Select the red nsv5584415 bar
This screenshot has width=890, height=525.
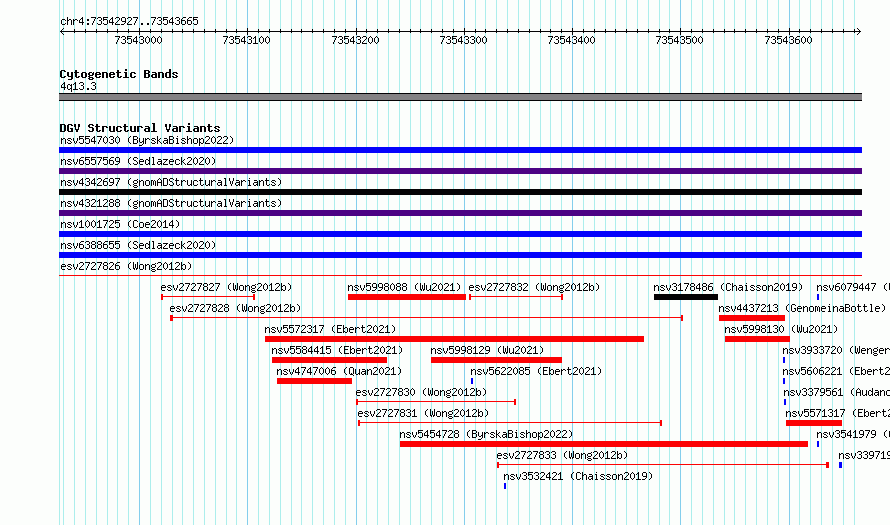click(x=329, y=360)
